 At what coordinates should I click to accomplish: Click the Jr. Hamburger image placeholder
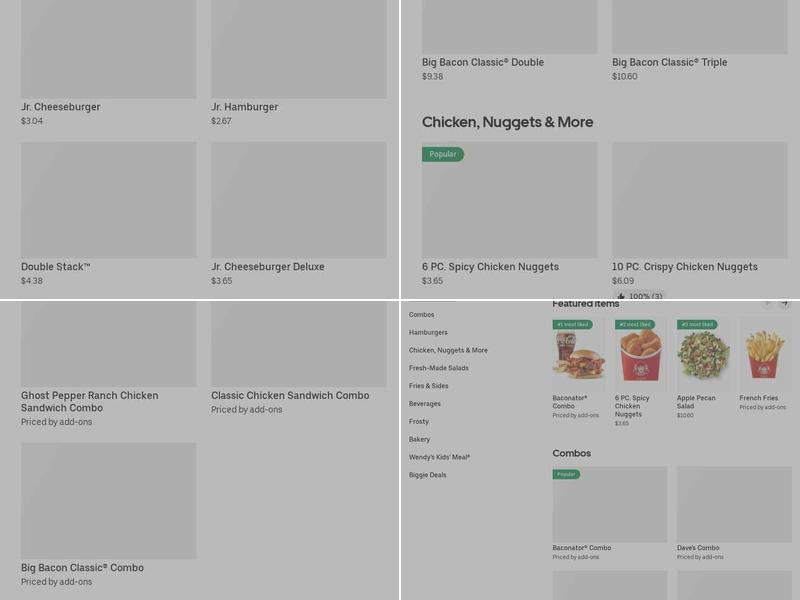point(299,49)
